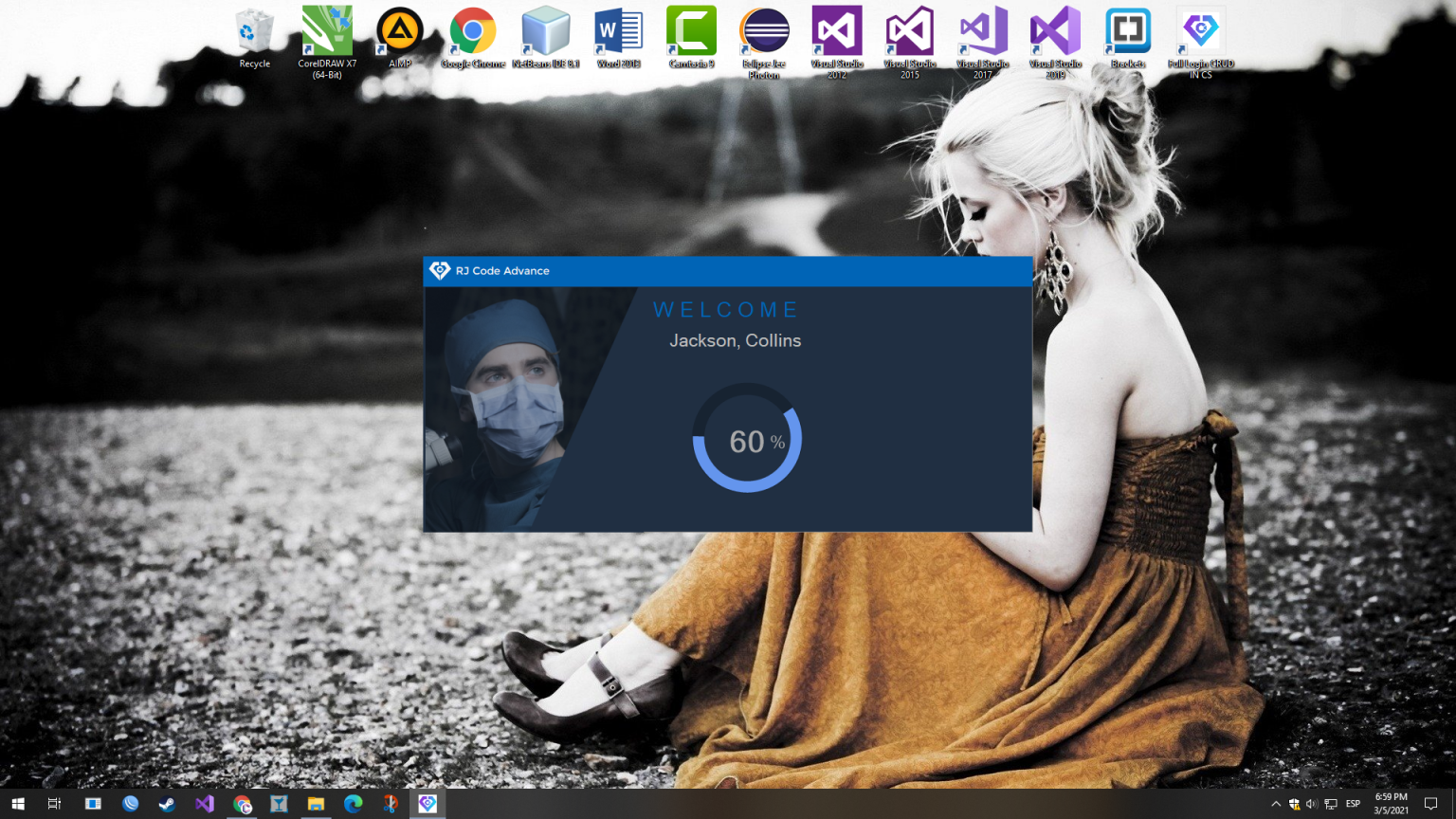Screen dimensions: 1456x819
Task: Click the Steam icon in the taskbar
Action: tap(167, 804)
